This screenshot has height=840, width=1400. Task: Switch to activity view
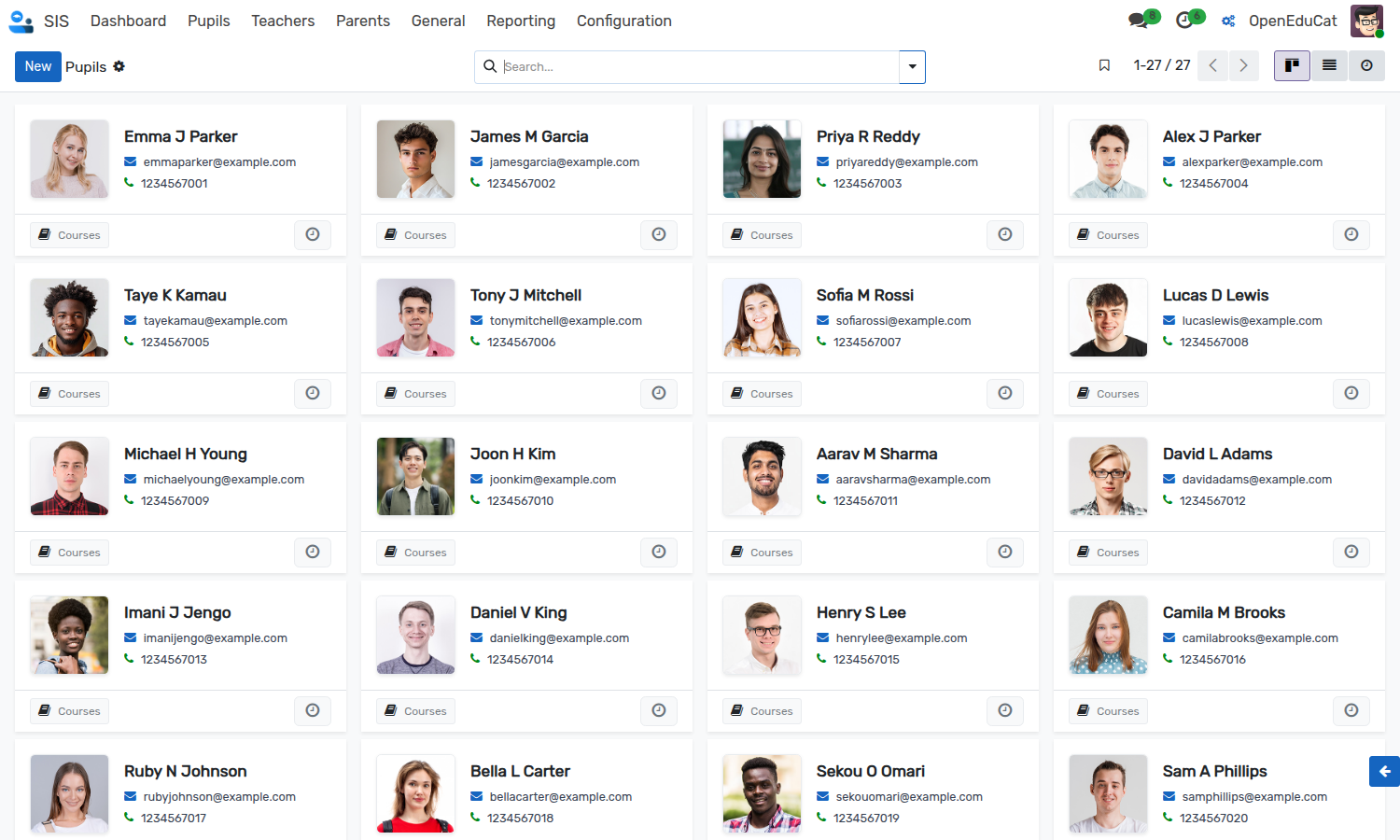[x=1366, y=65]
